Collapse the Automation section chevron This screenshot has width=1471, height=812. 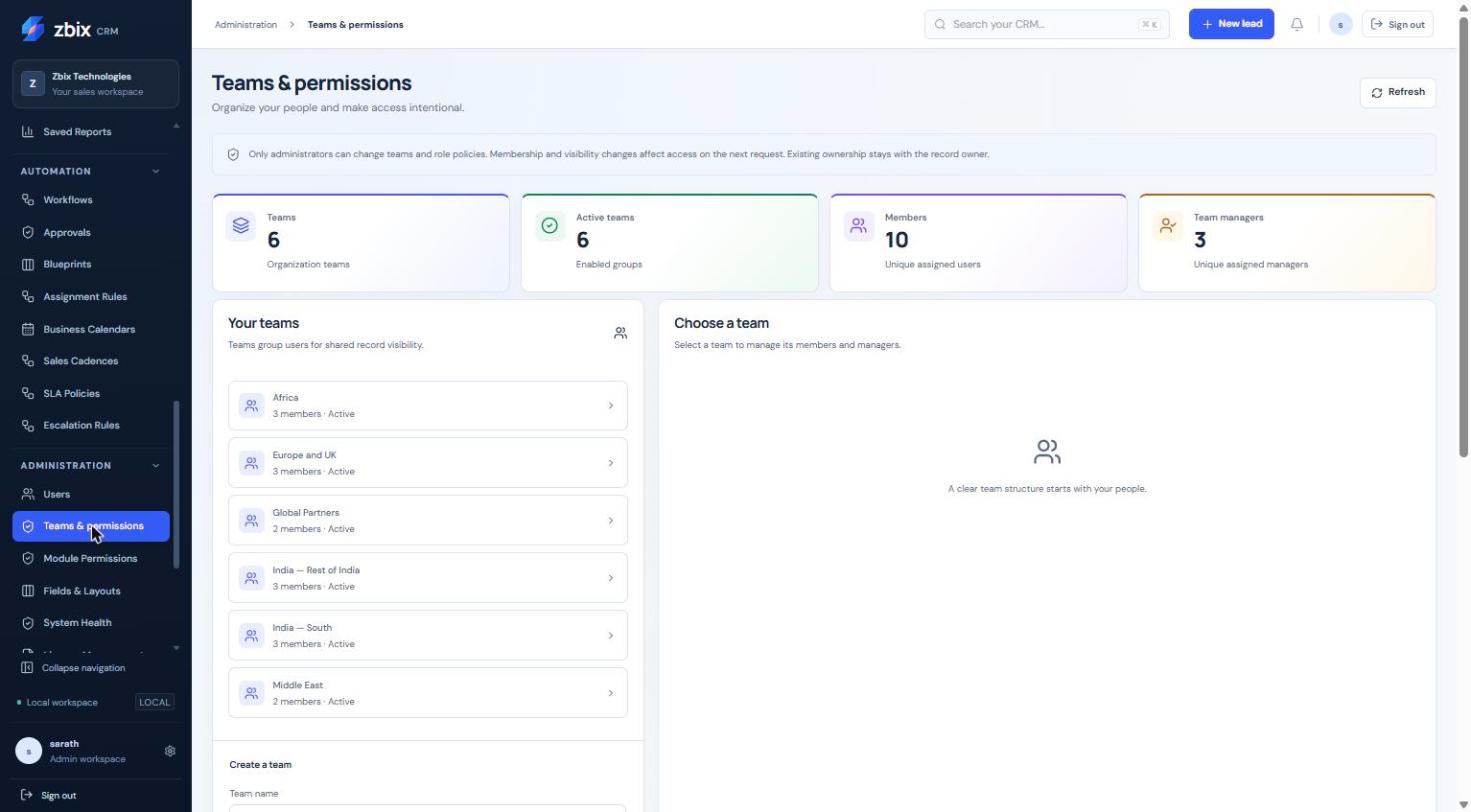point(156,172)
